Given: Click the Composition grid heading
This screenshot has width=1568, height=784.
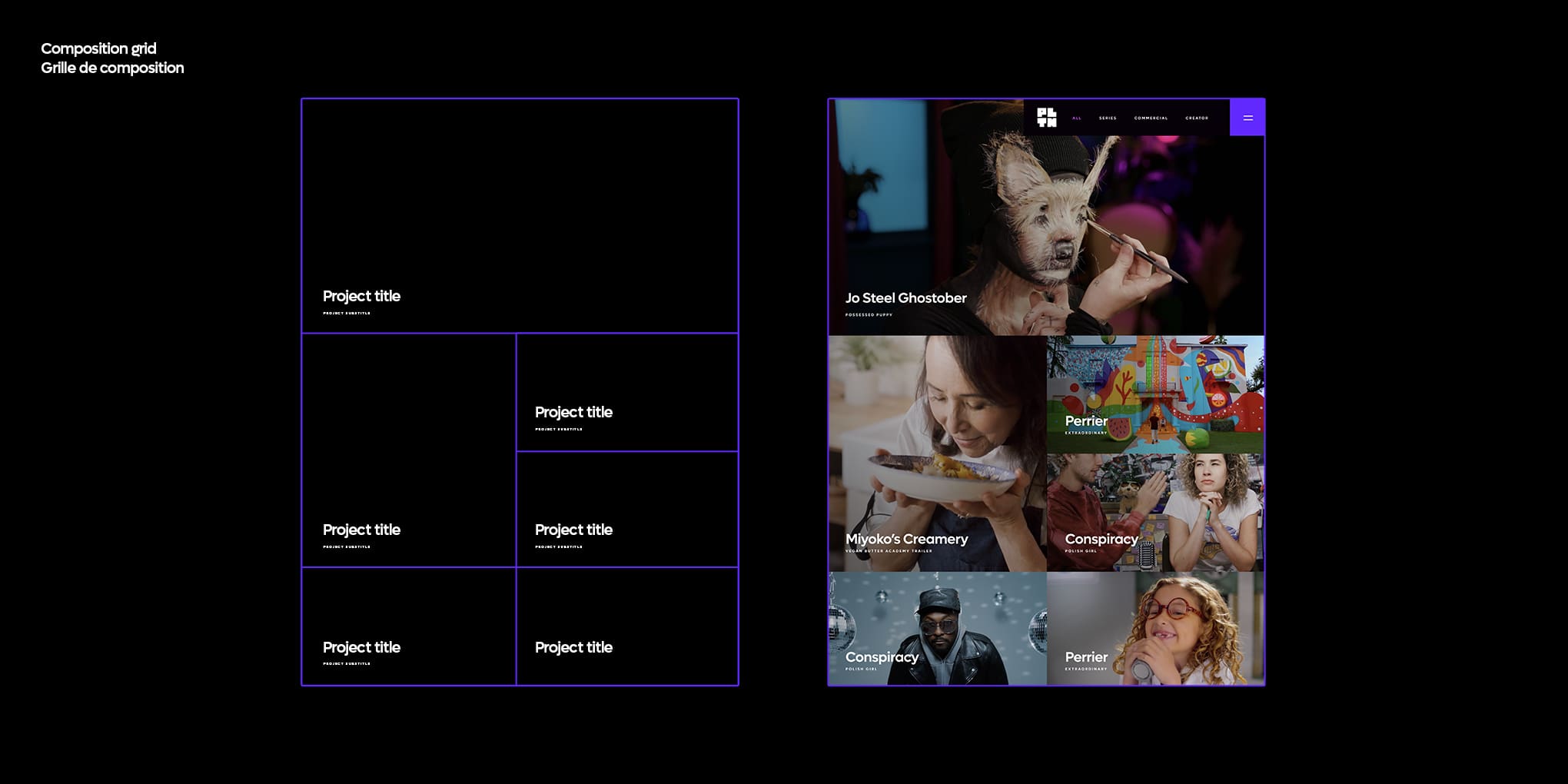Looking at the screenshot, I should (x=98, y=48).
